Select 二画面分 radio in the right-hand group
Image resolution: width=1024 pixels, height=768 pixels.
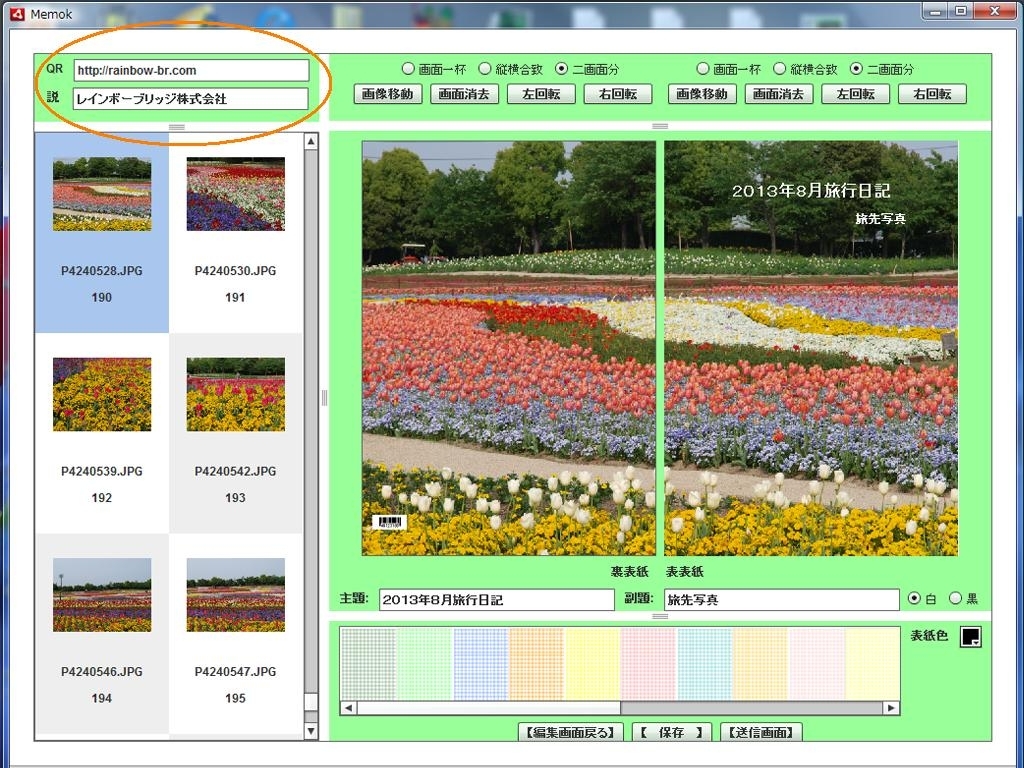(x=856, y=69)
